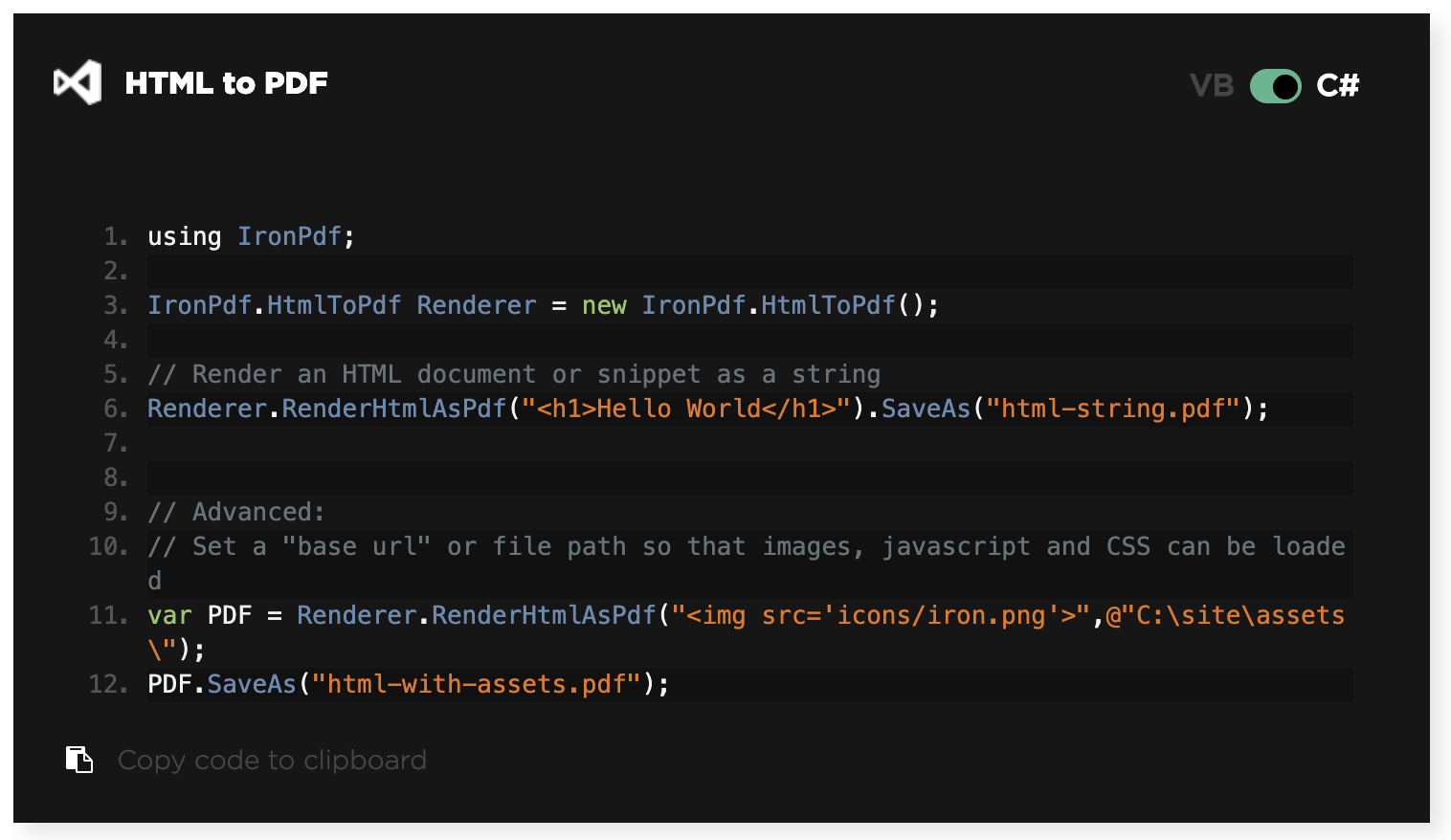Click line number 12.
Screen dimensions: 1451x840
[x=108, y=684]
